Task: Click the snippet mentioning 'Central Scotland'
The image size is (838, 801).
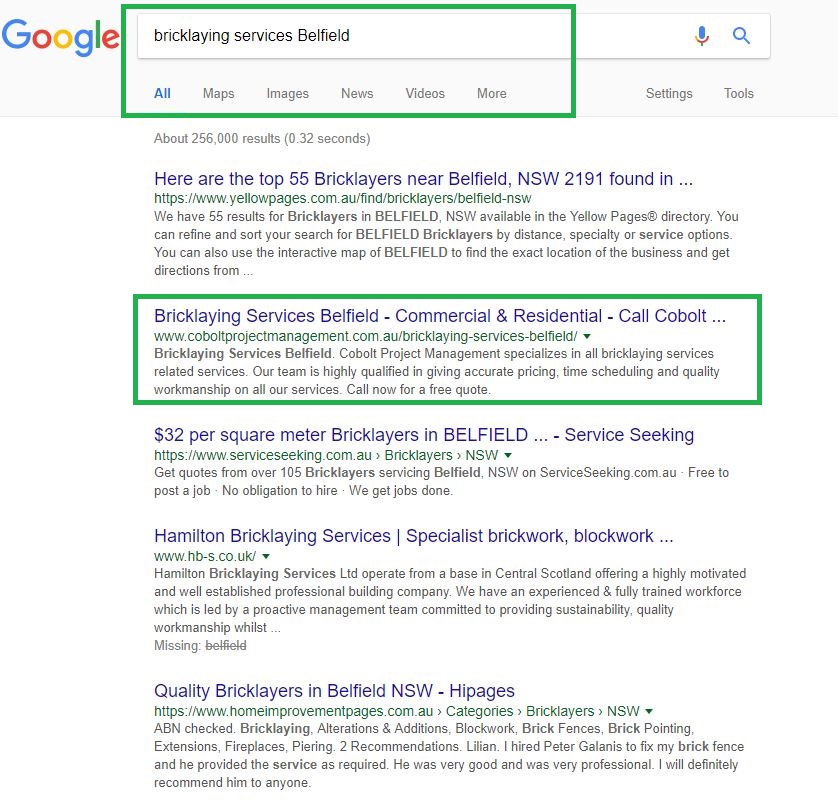Action: [450, 601]
